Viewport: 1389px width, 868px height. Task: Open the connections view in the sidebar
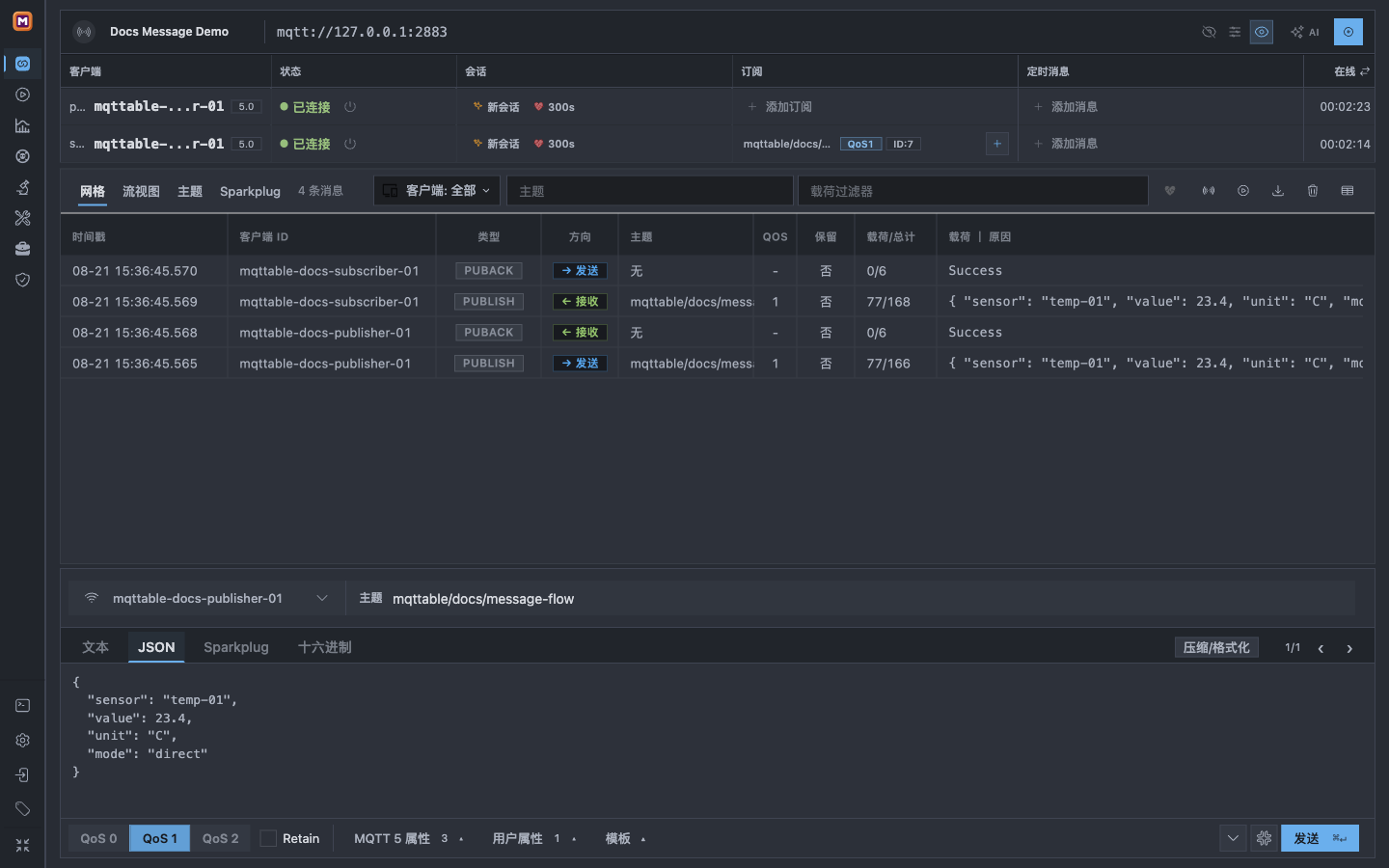point(22,64)
